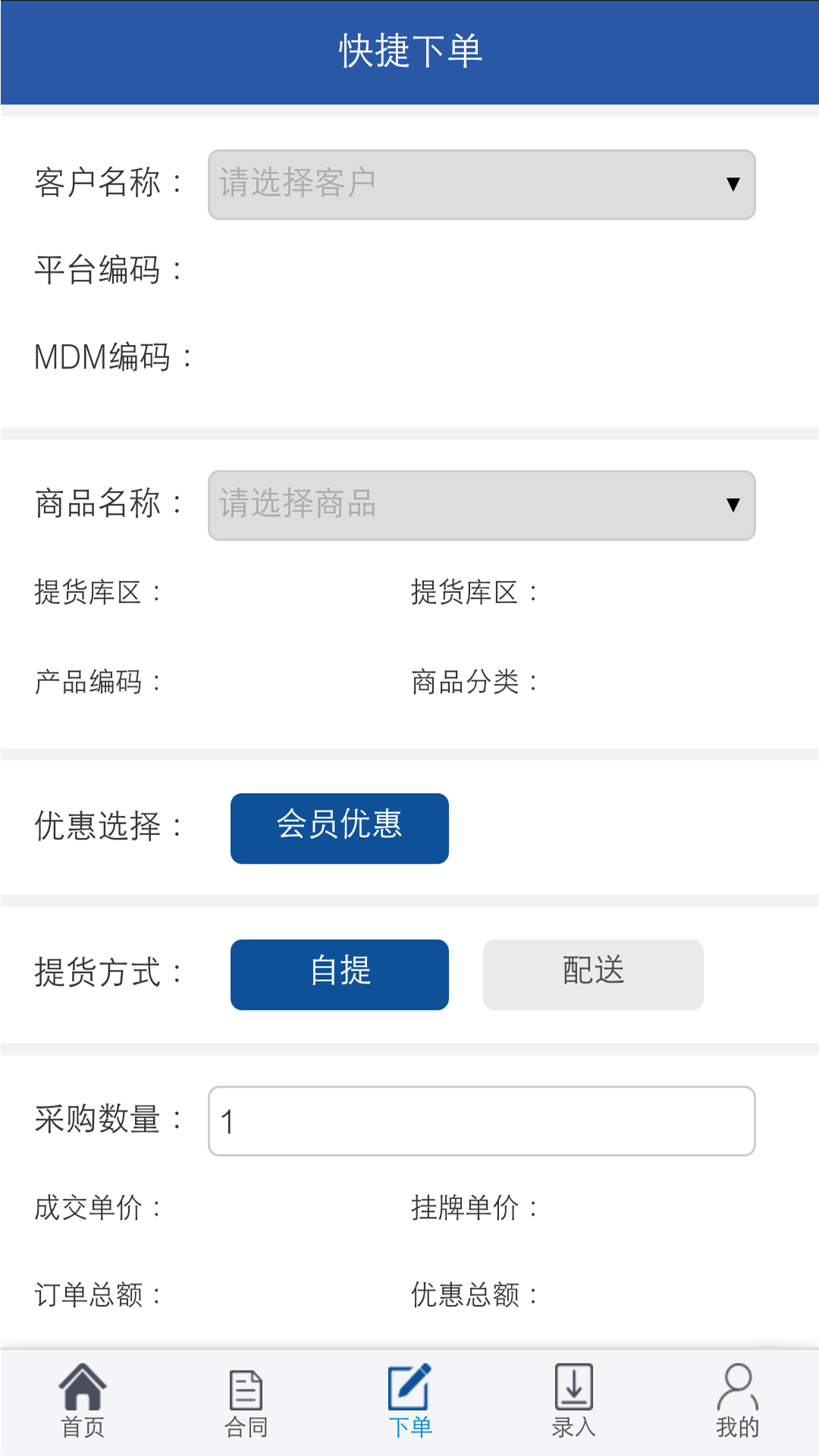This screenshot has height=1456, width=819.
Task: Open the contract document icon
Action: tap(246, 1389)
